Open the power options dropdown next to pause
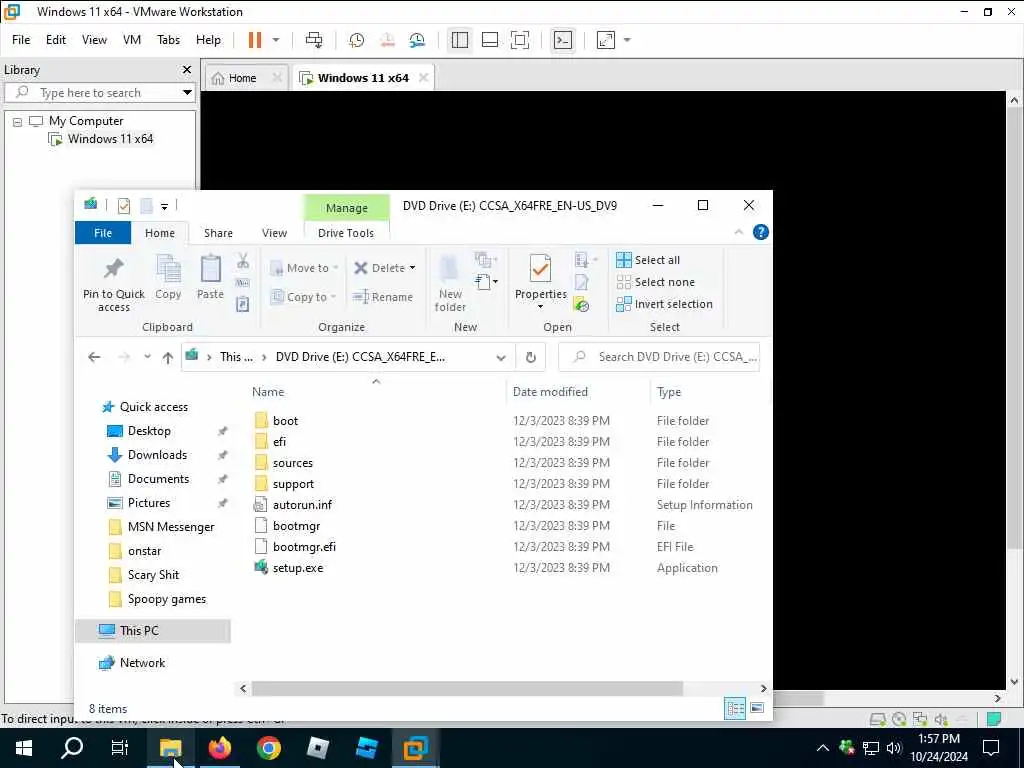The width and height of the screenshot is (1024, 768). 276,40
